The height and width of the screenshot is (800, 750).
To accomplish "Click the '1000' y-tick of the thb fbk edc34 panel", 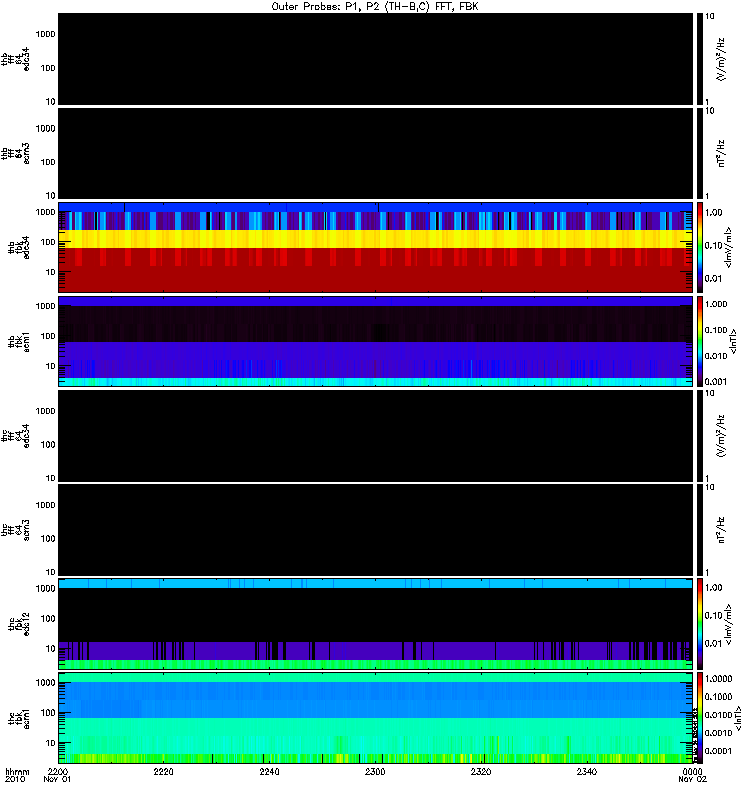I will (45, 212).
